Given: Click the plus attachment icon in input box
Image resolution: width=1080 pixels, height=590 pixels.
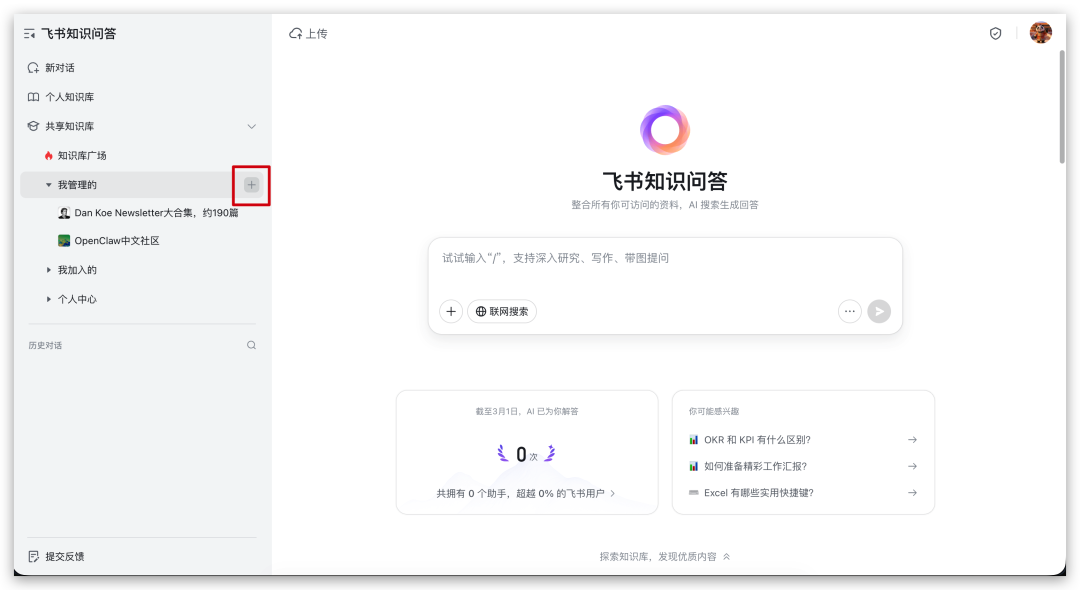Looking at the screenshot, I should click(x=451, y=311).
